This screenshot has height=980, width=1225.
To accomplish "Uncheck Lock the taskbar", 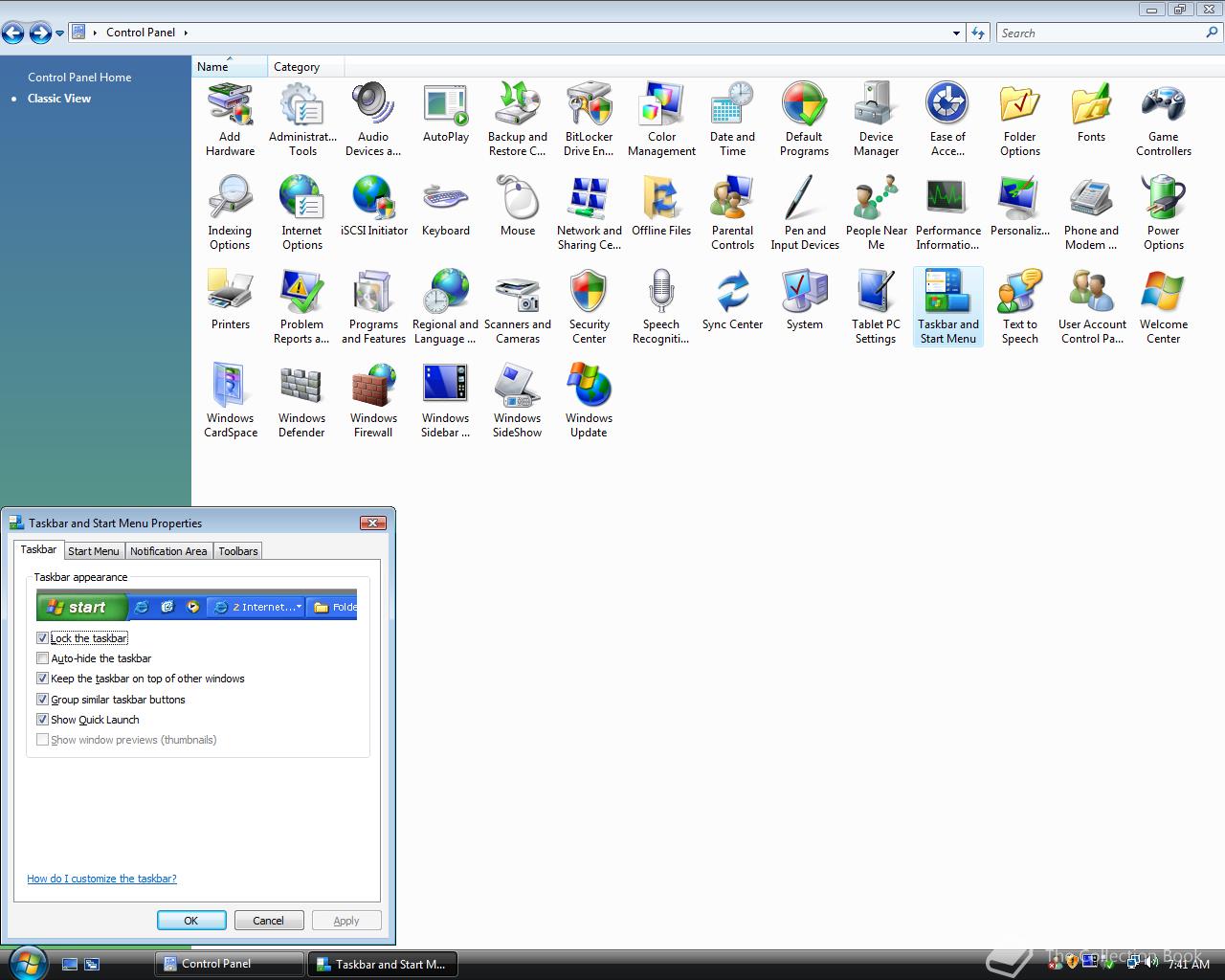I will pyautogui.click(x=42, y=637).
